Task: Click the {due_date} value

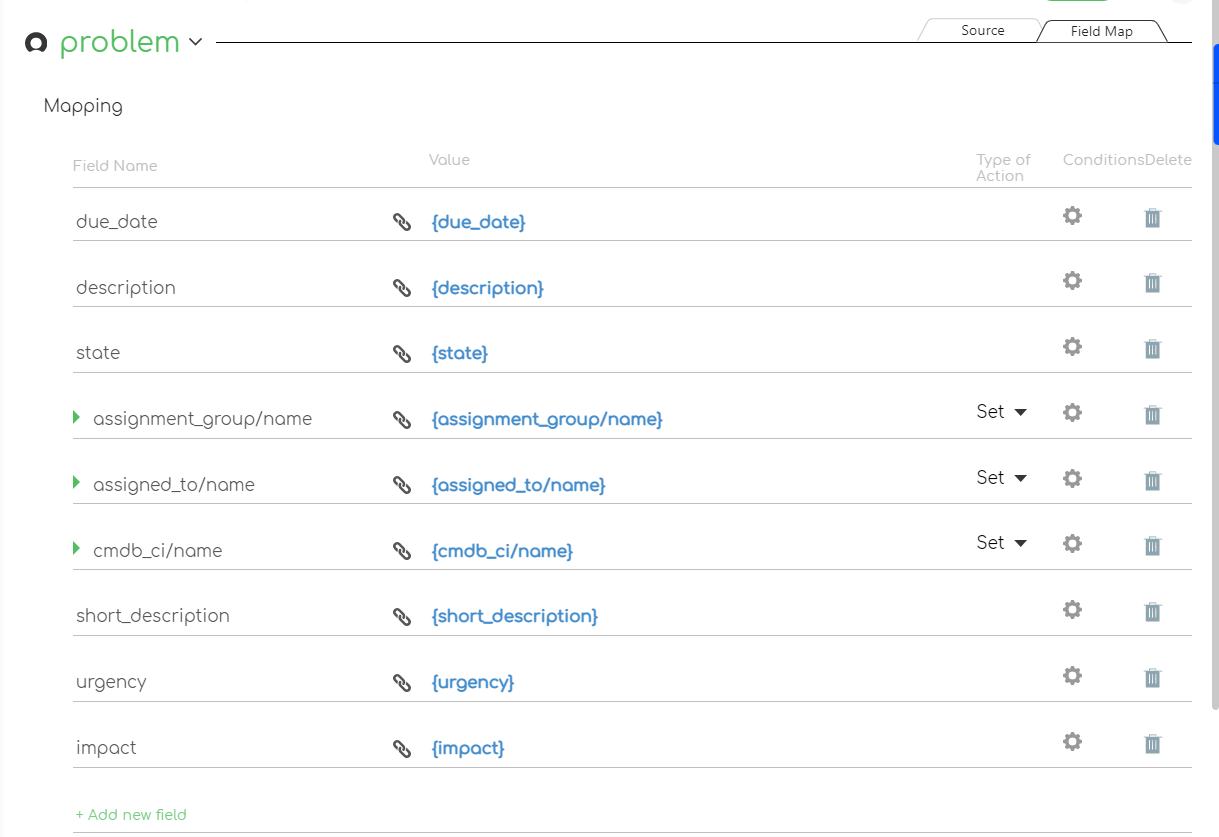Action: point(478,222)
